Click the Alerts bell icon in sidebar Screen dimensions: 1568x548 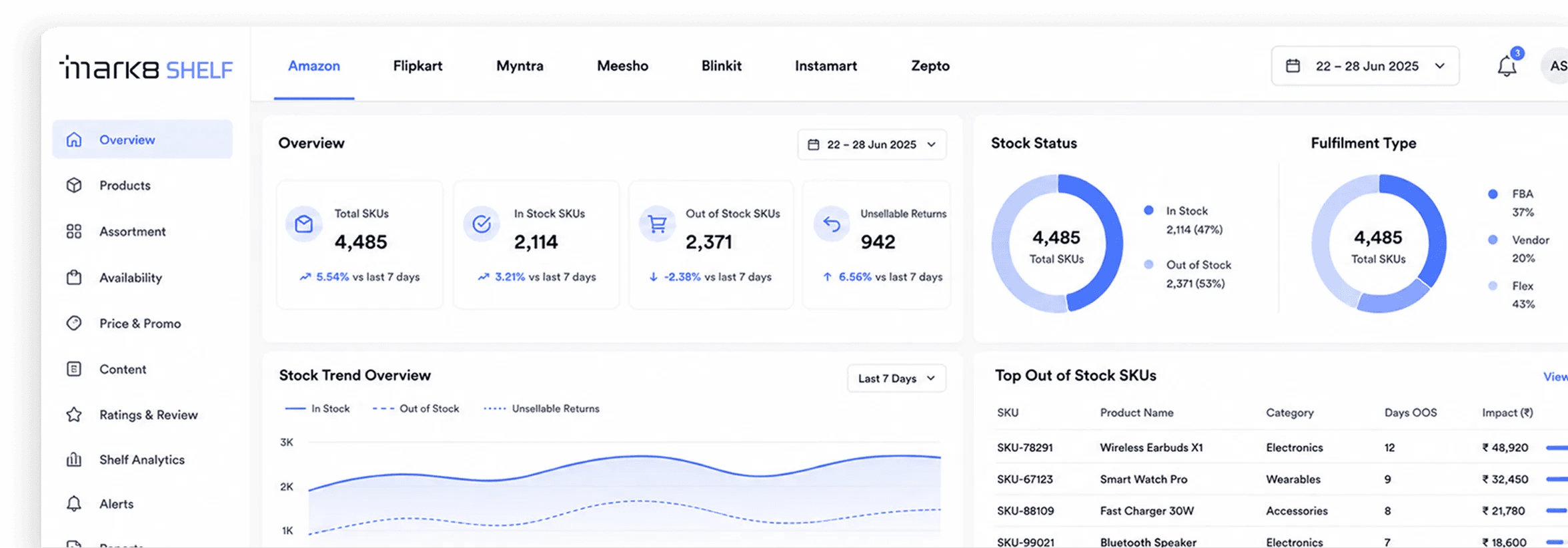click(x=74, y=503)
